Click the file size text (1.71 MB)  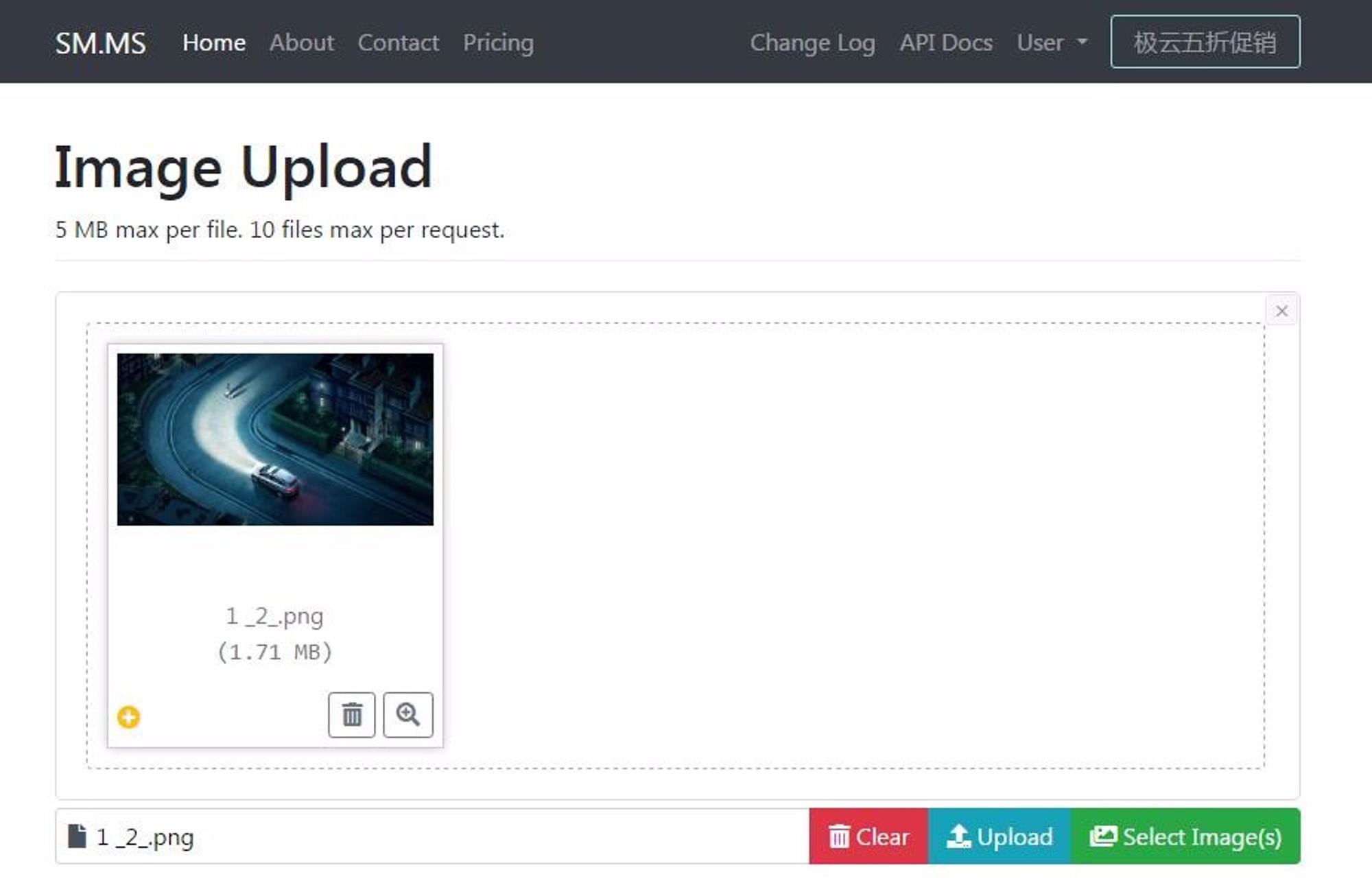[275, 652]
